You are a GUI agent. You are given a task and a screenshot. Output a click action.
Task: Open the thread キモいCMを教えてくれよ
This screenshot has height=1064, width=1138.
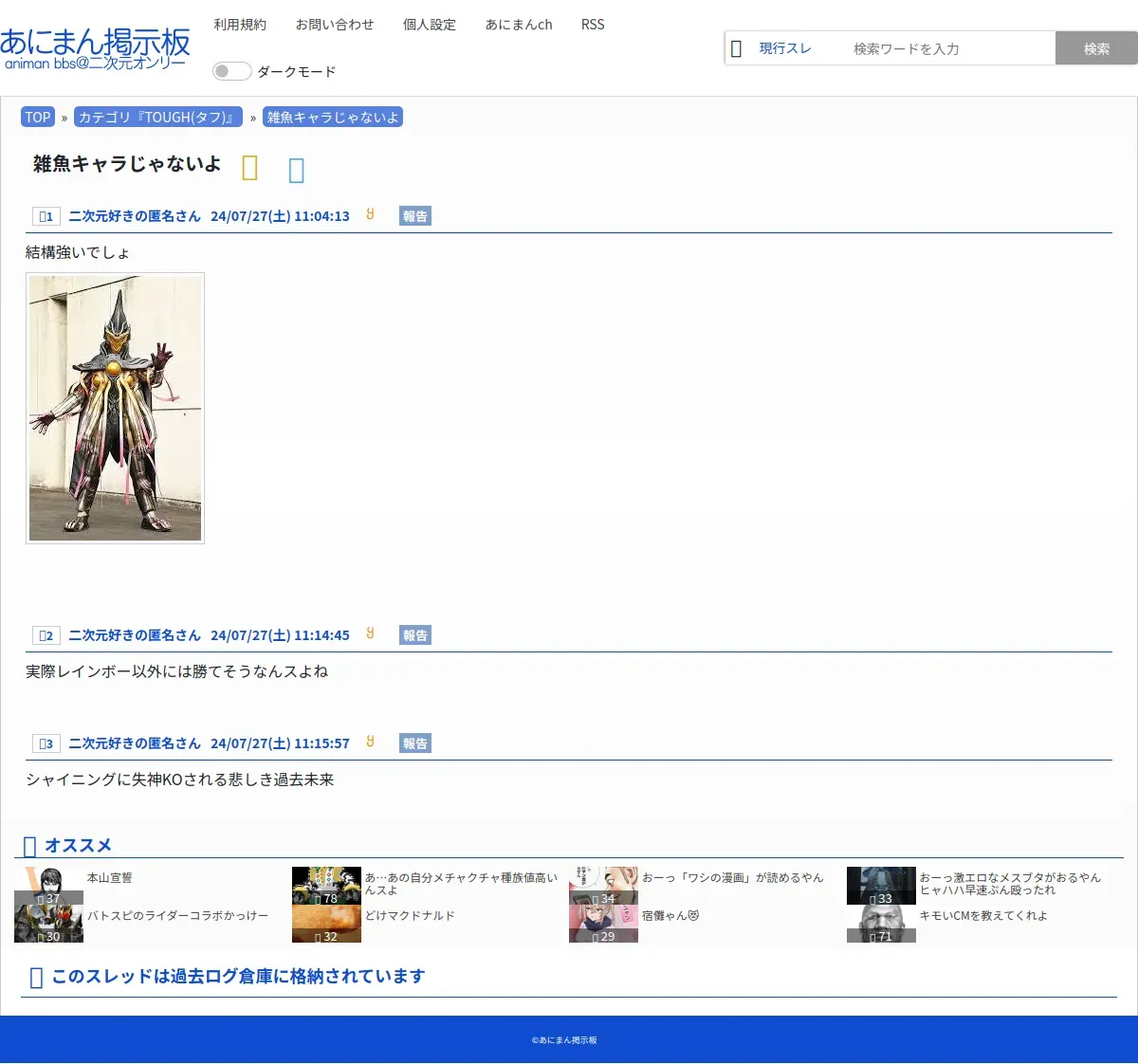pyautogui.click(x=983, y=916)
